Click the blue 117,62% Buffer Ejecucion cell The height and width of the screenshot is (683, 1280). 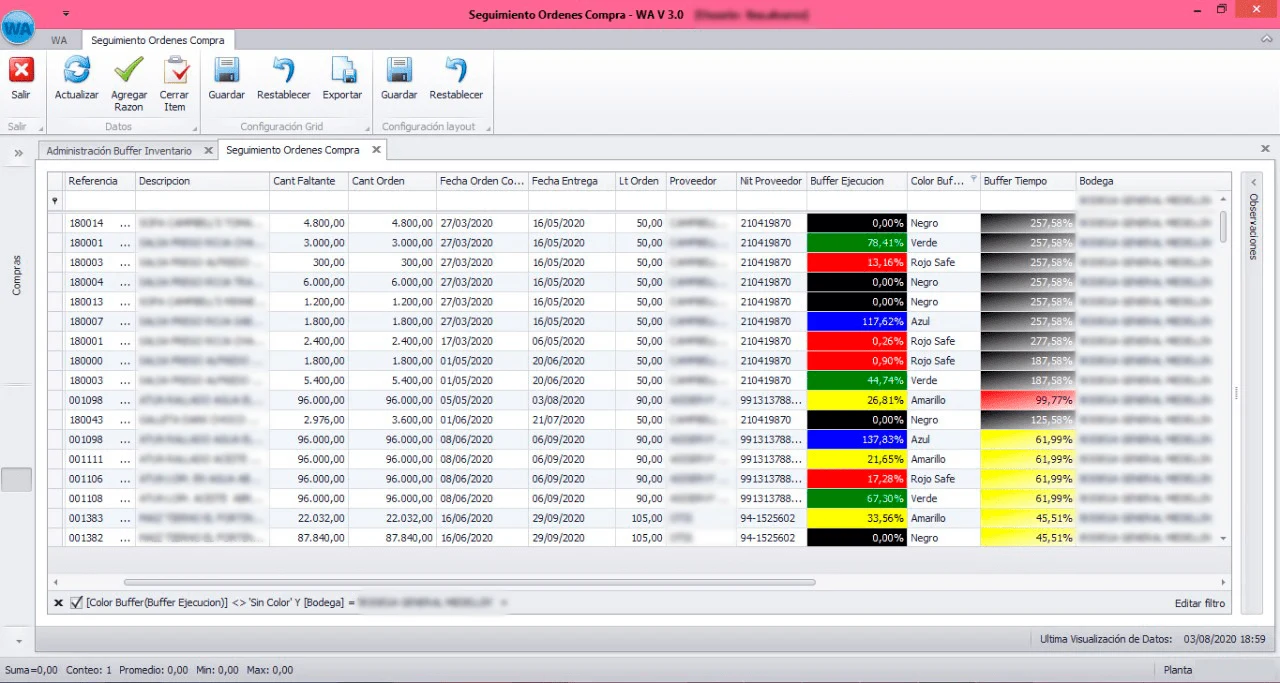click(x=857, y=322)
